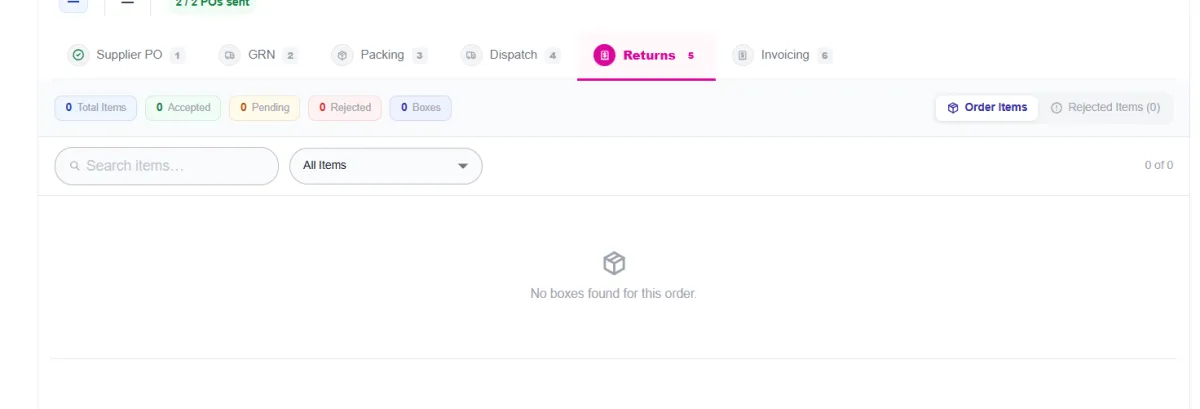
Task: Click the Invoicing document icon
Action: (x=742, y=55)
